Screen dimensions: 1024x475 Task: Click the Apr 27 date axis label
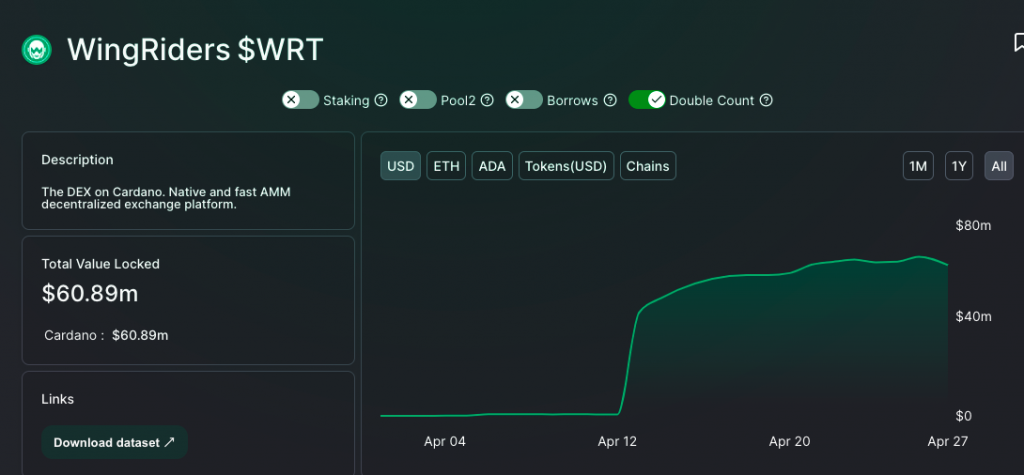948,442
